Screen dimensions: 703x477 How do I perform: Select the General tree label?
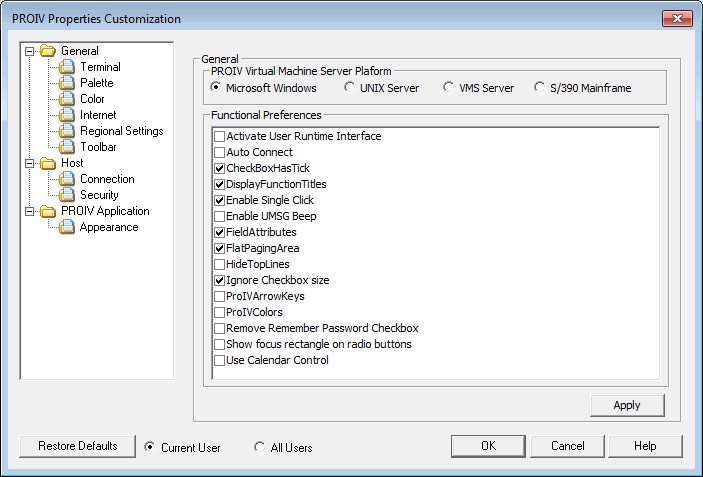tap(79, 51)
